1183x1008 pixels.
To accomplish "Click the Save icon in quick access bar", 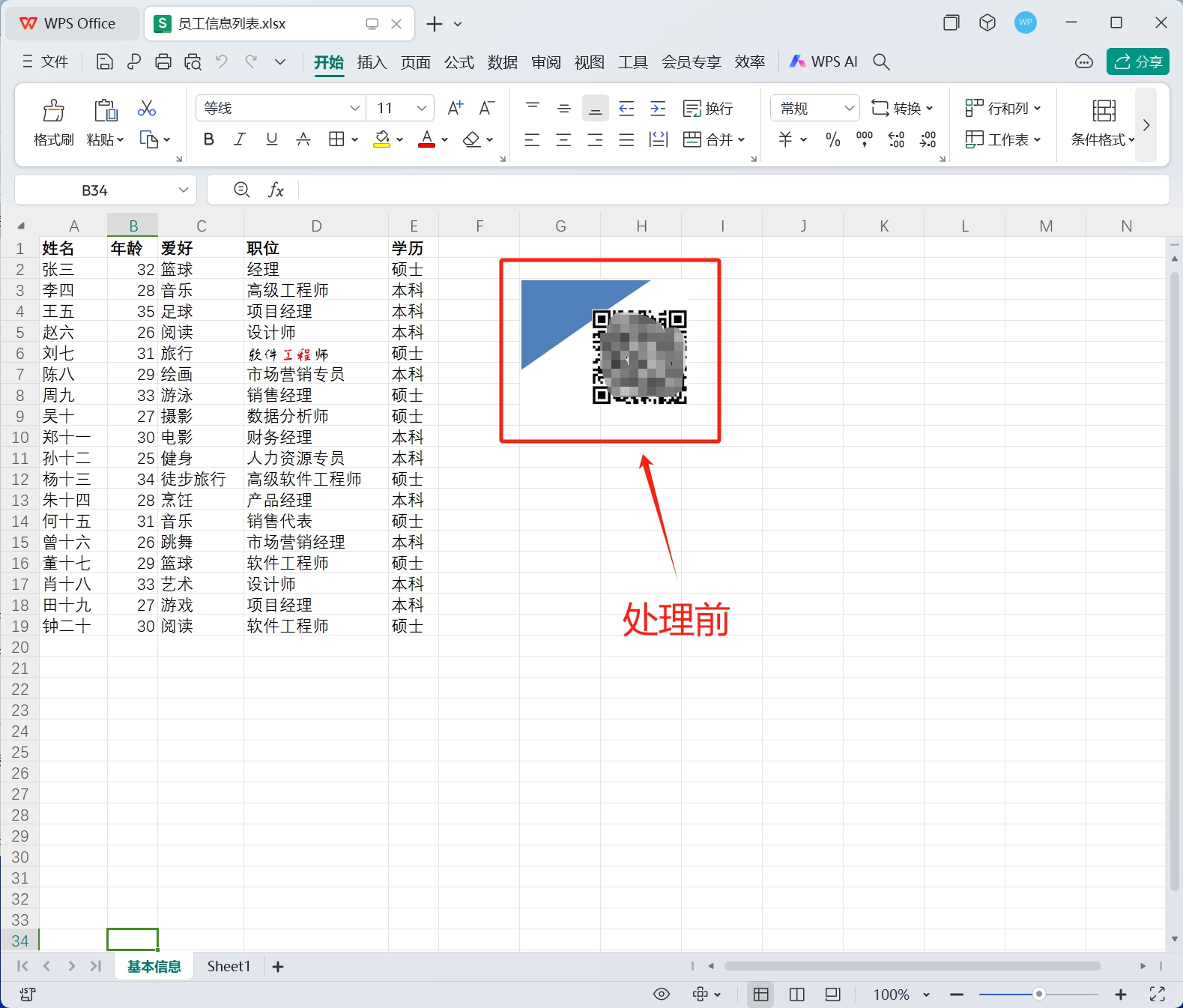I will 105,62.
